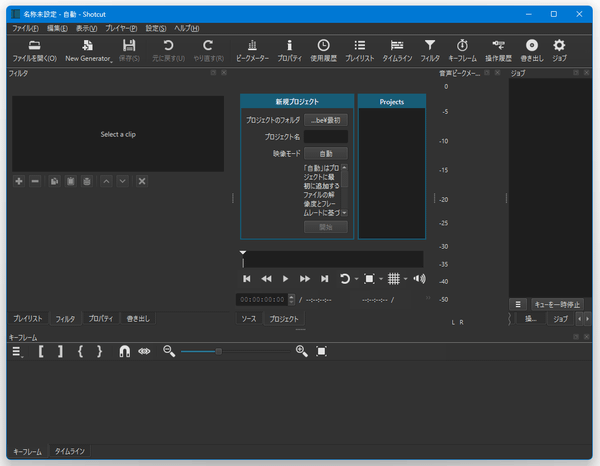Open the 表示 menu

pyautogui.click(x=86, y=28)
